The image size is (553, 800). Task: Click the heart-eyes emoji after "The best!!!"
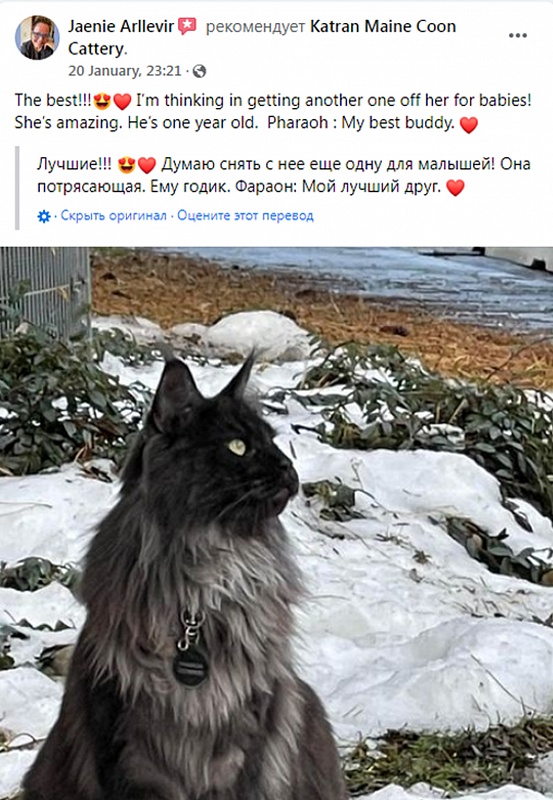[103, 101]
